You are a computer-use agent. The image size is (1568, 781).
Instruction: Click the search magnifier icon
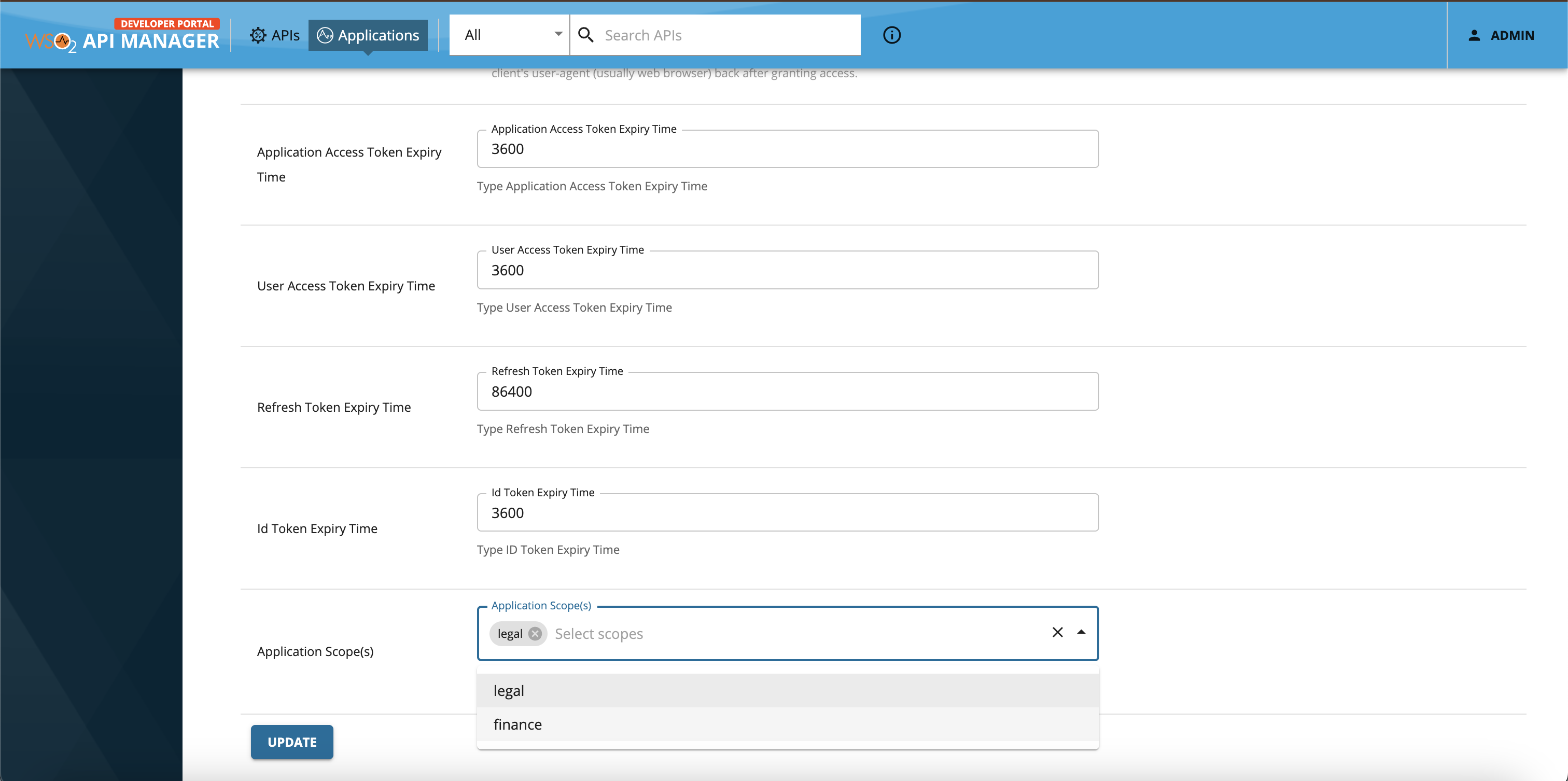[x=585, y=35]
